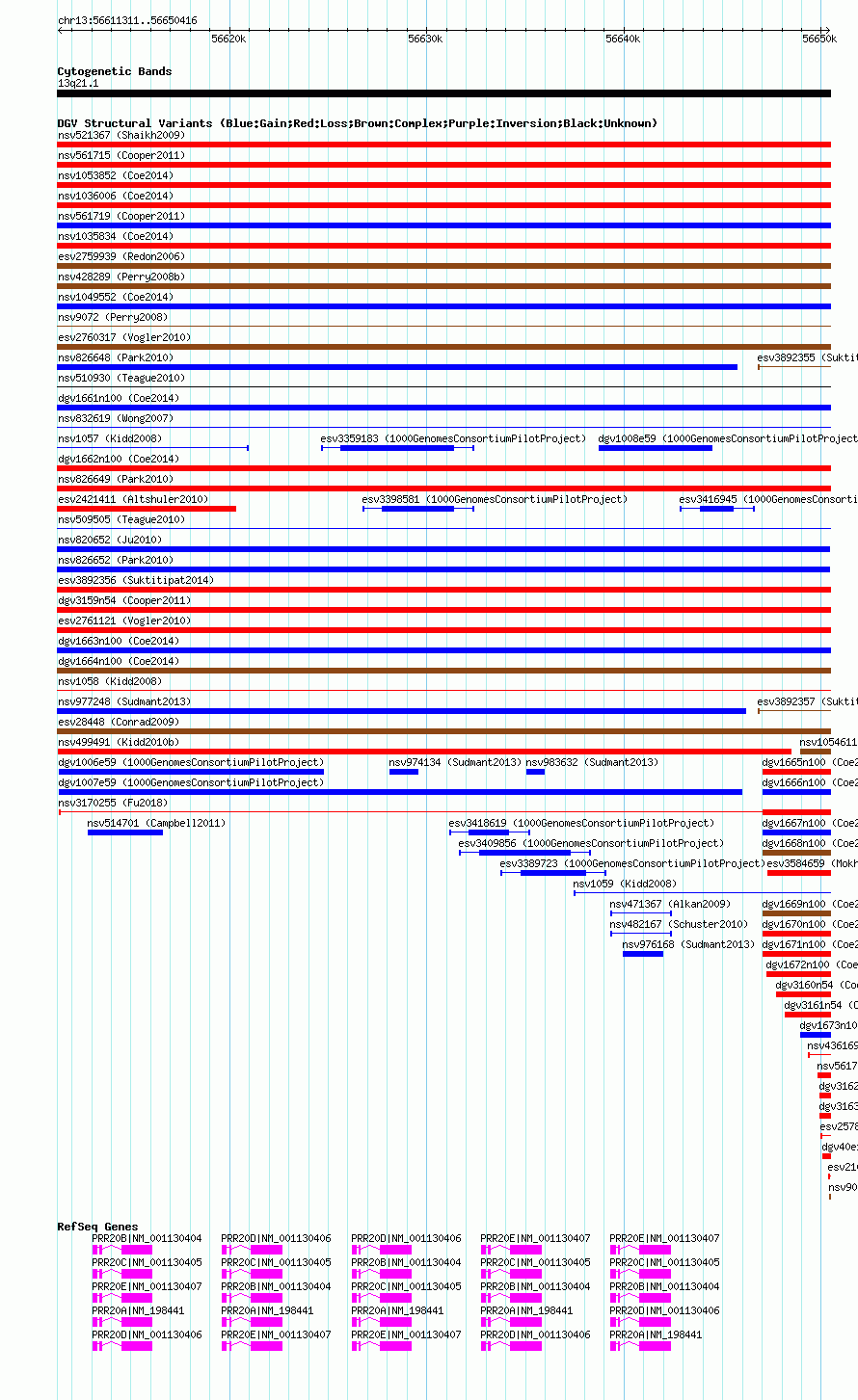Click nsv974134 (Sudmant2013) label
Screen dimensions: 858x1400
click(456, 762)
